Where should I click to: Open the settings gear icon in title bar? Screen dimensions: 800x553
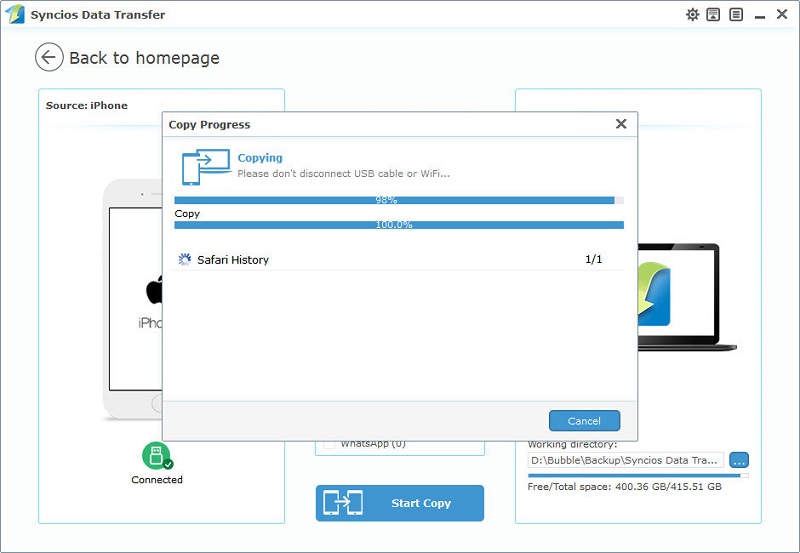(x=692, y=14)
